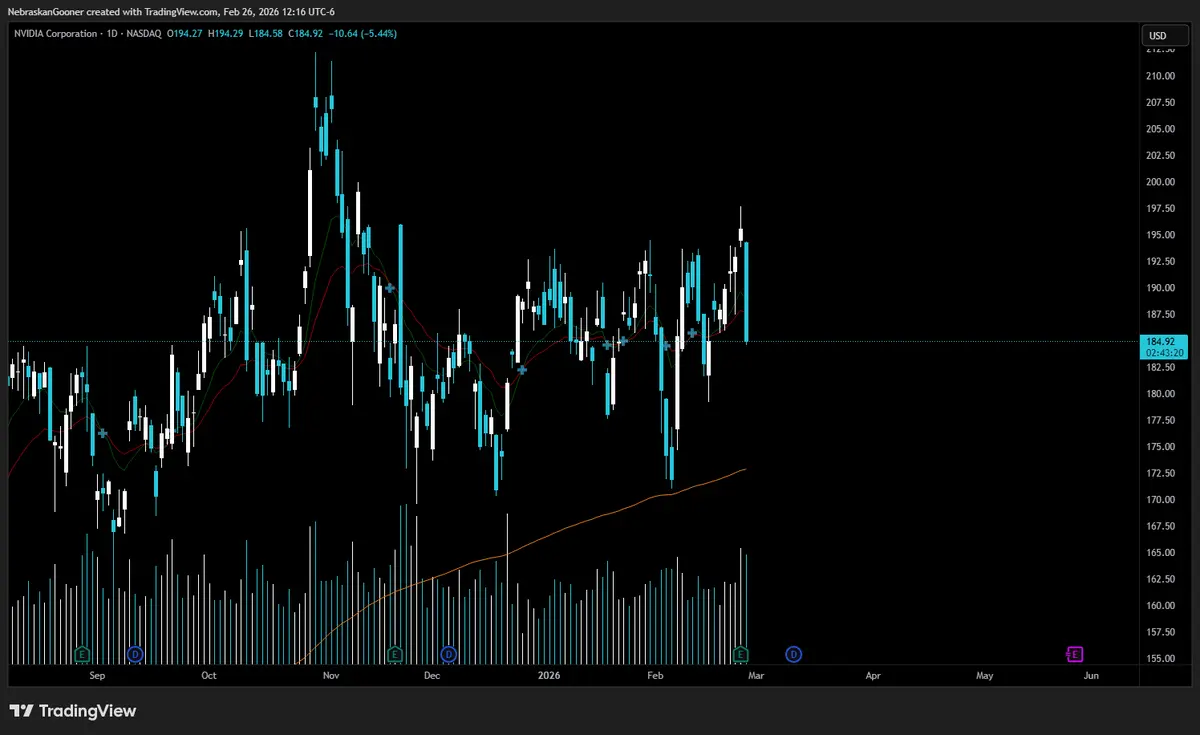Viewport: 1200px width, 735px height.
Task: Click the current price label 184.92
Action: coord(1163,341)
